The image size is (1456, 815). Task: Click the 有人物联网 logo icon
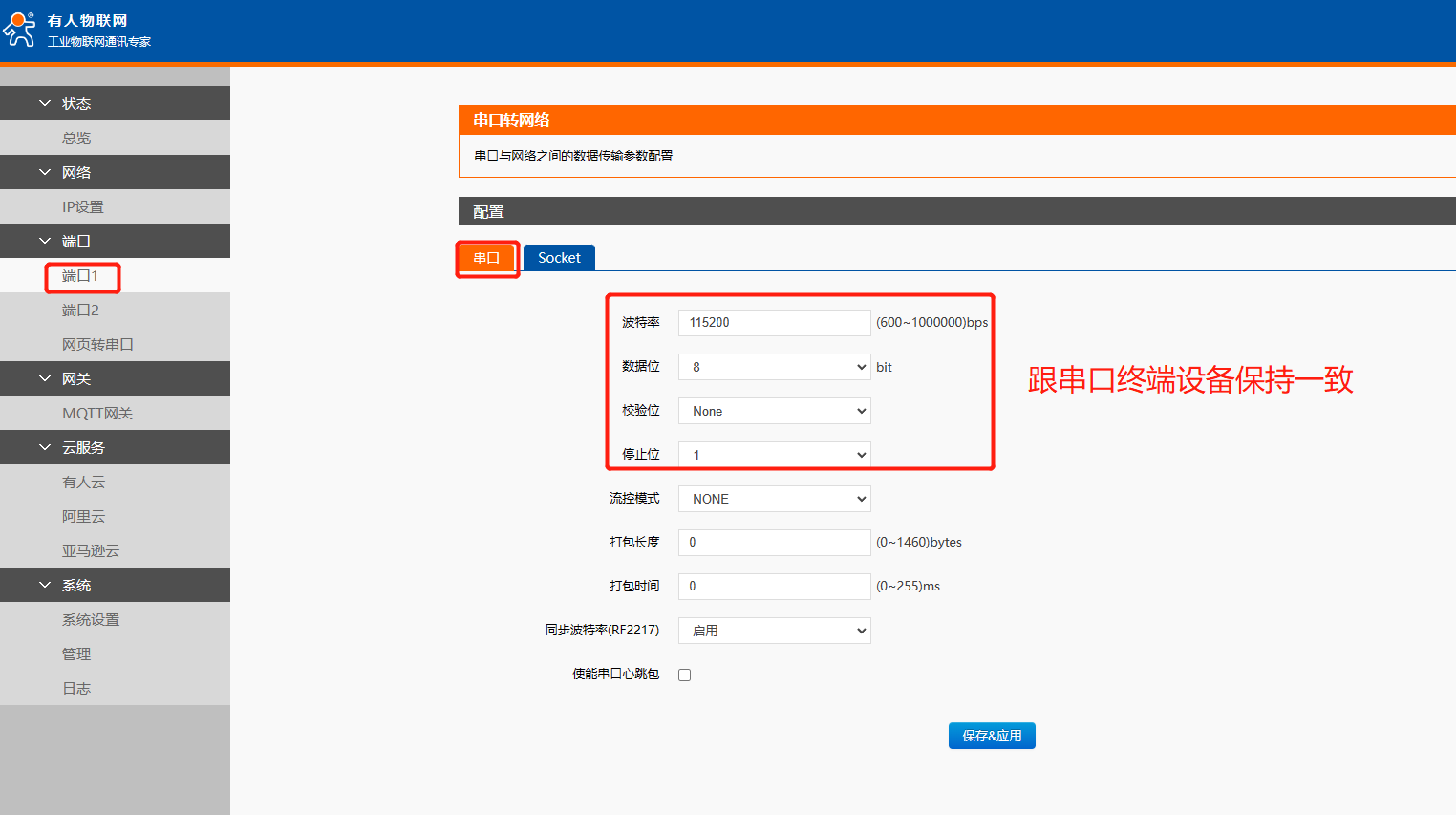(19, 29)
